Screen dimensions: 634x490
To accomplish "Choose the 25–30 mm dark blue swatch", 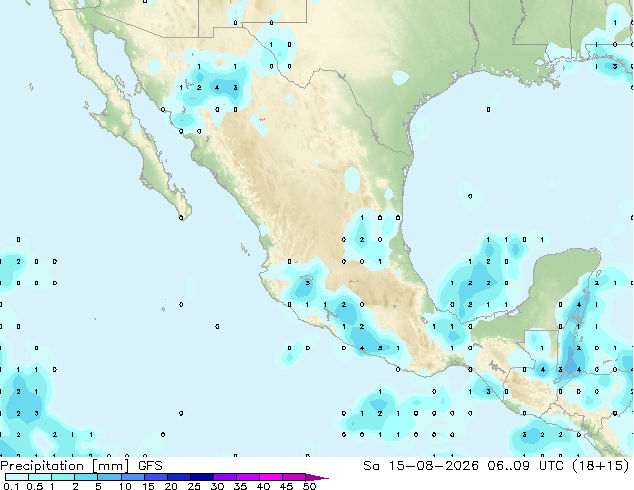I will coord(202,477).
